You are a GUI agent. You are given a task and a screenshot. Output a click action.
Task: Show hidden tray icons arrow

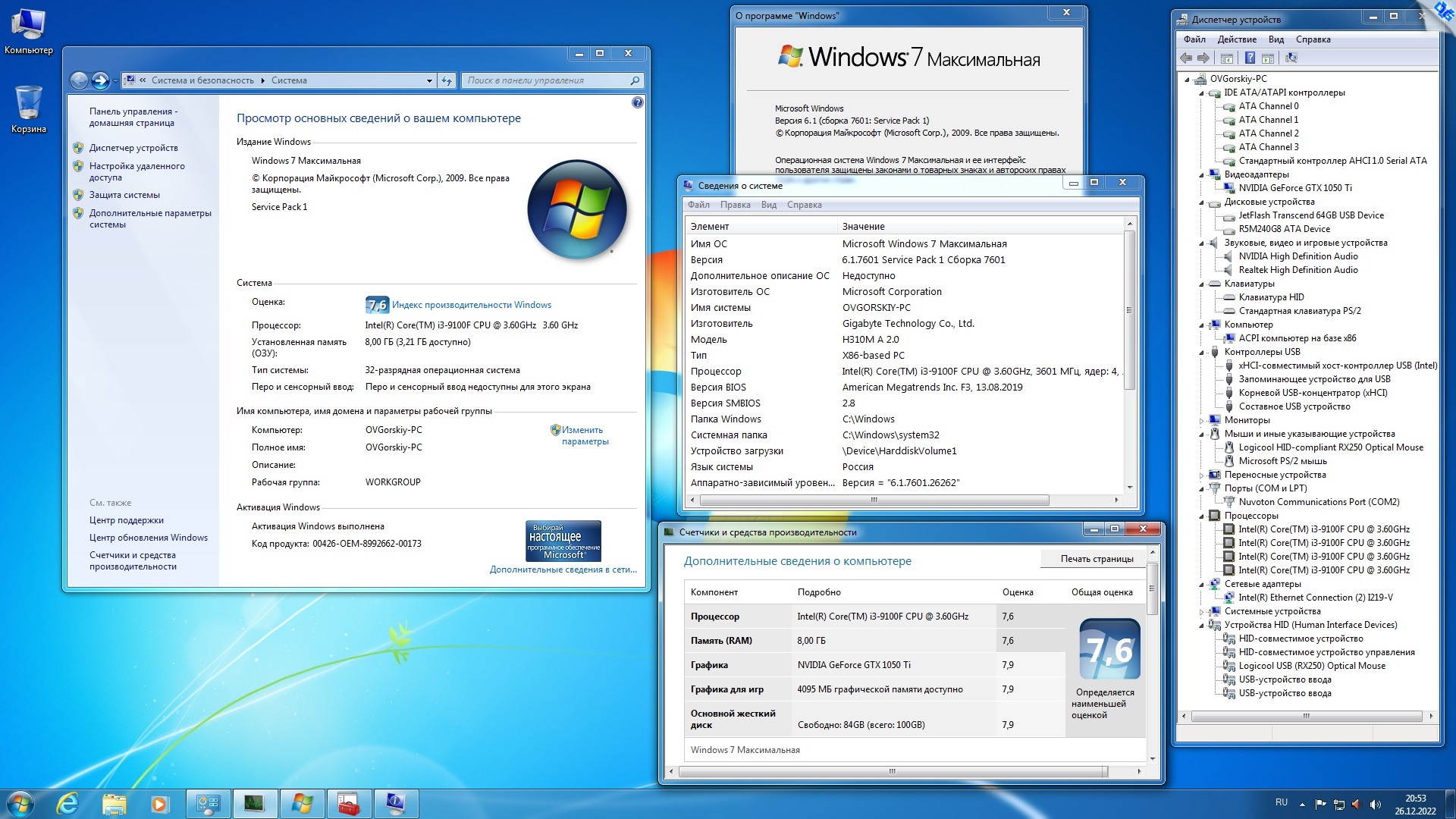click(1302, 804)
